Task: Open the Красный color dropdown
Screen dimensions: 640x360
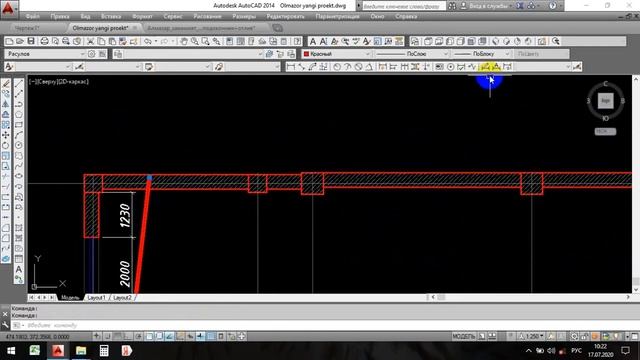Action: click(367, 54)
